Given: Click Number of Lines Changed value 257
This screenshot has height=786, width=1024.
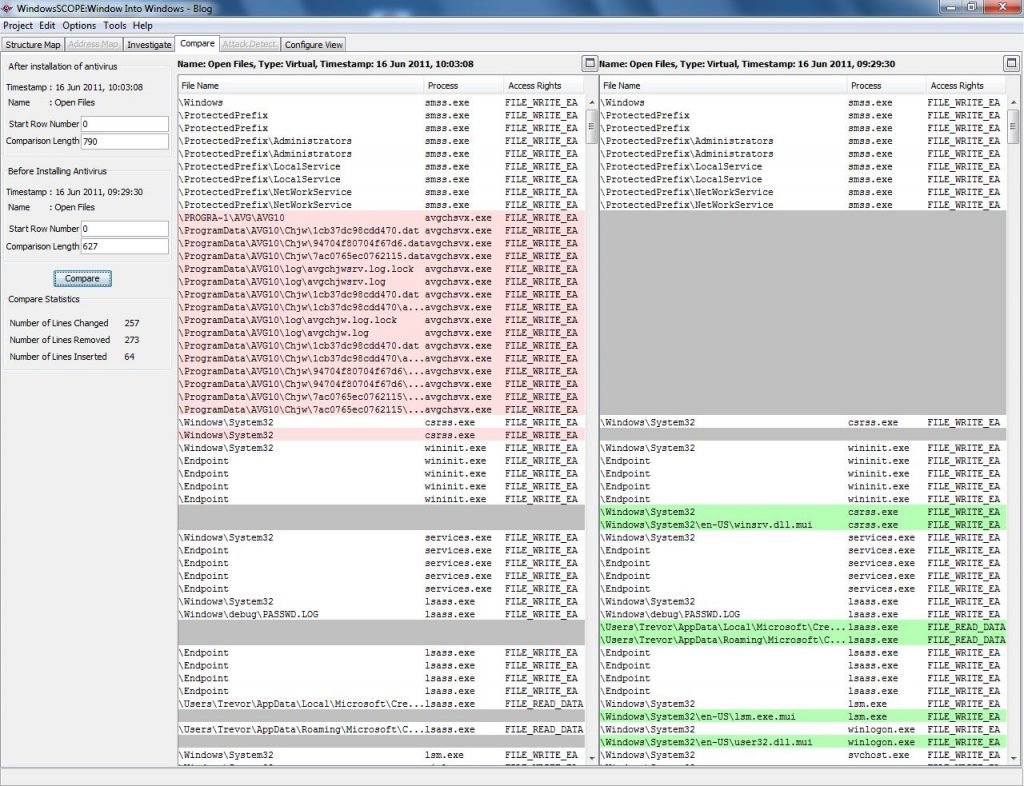Looking at the screenshot, I should (x=132, y=323).
